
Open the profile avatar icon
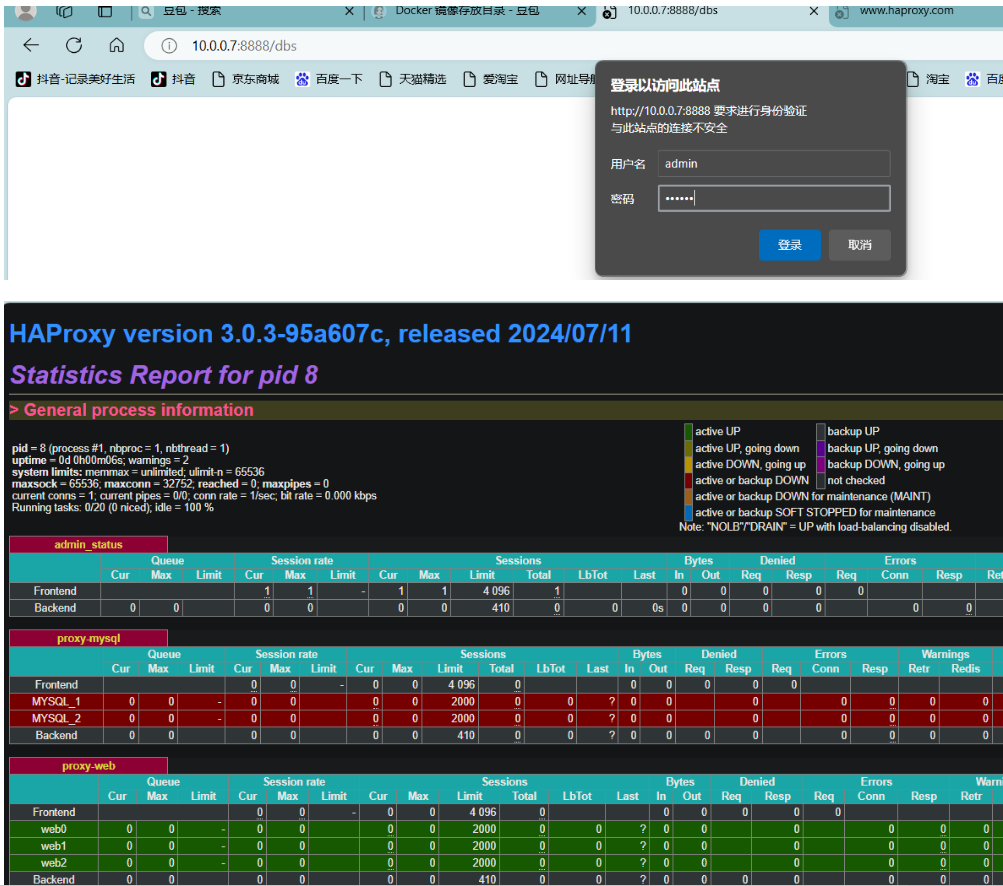tap(26, 12)
